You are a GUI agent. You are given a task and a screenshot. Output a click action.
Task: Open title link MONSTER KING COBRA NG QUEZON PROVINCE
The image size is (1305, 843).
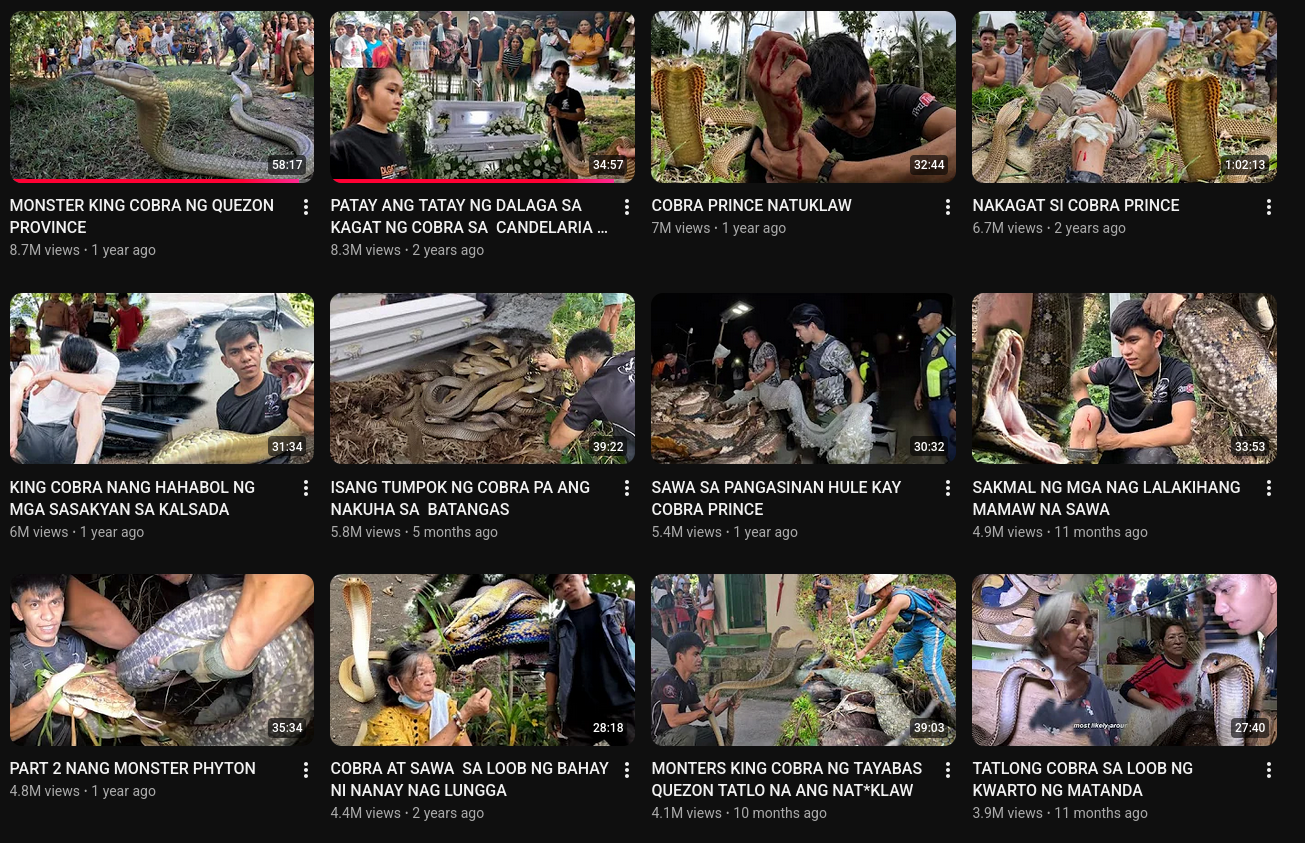(x=142, y=216)
